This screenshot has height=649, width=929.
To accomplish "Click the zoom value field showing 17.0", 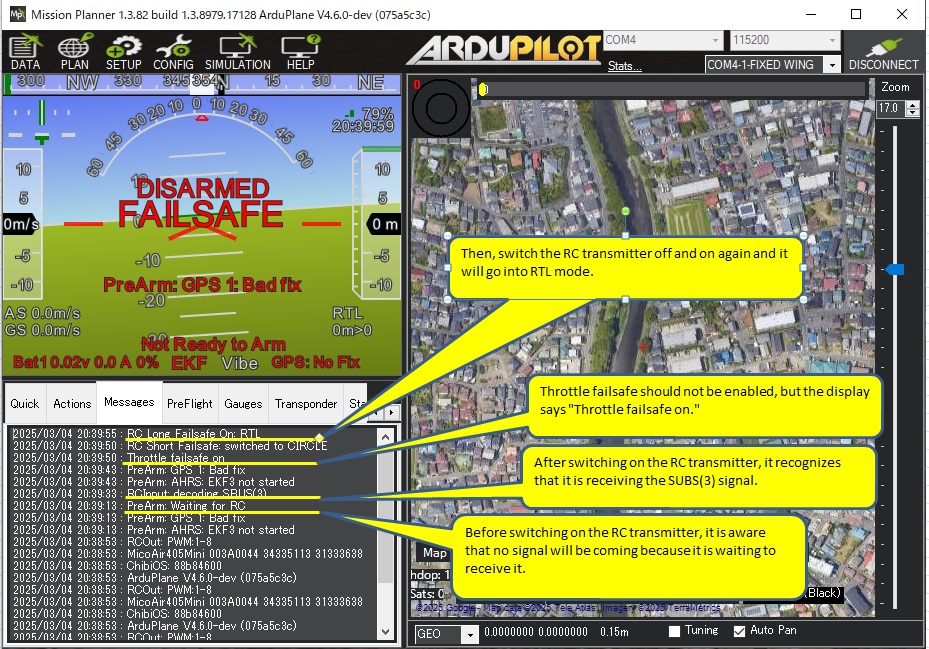I will pos(891,108).
